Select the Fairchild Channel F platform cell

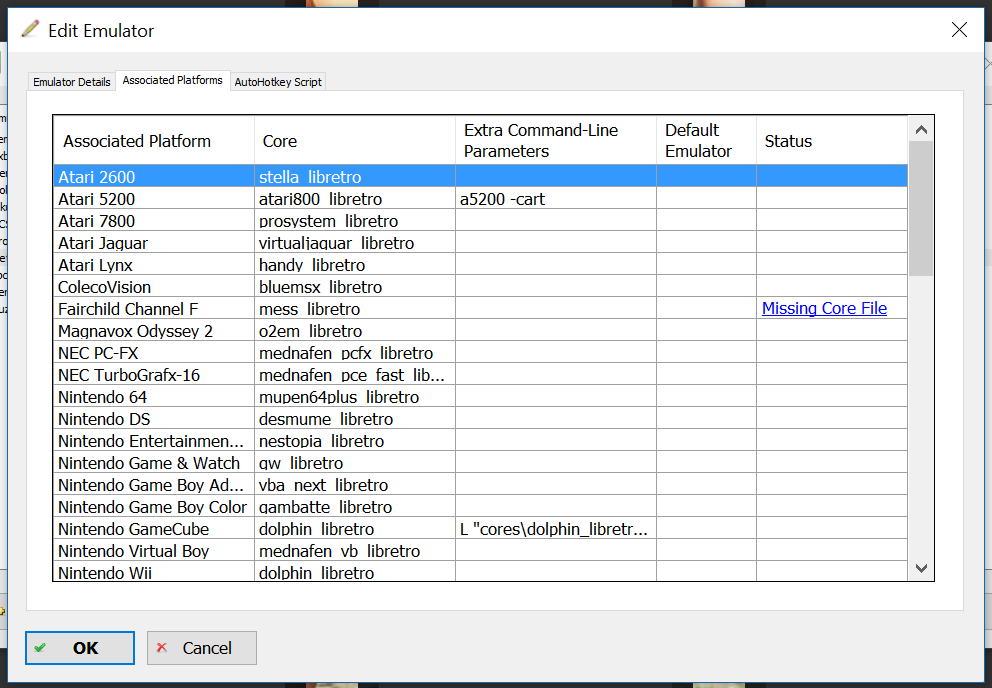154,308
